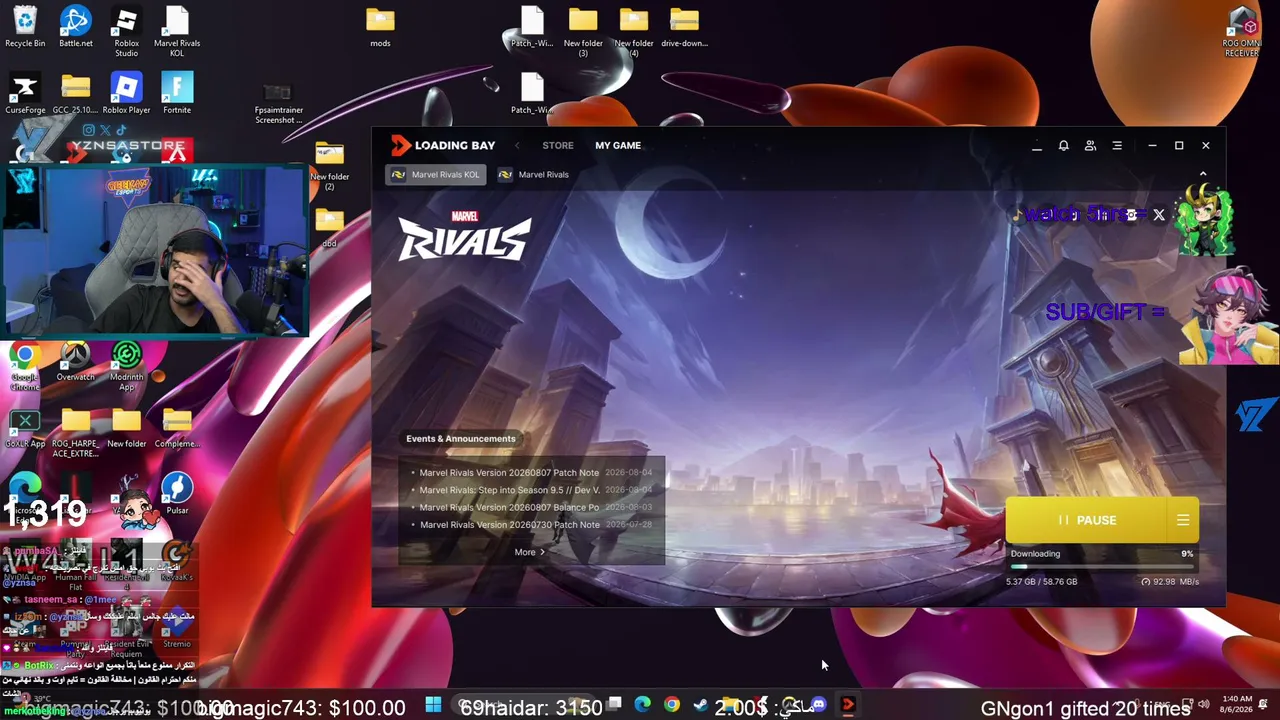This screenshot has width=1280, height=720.
Task: Open the Windows Start menu
Action: click(433, 706)
